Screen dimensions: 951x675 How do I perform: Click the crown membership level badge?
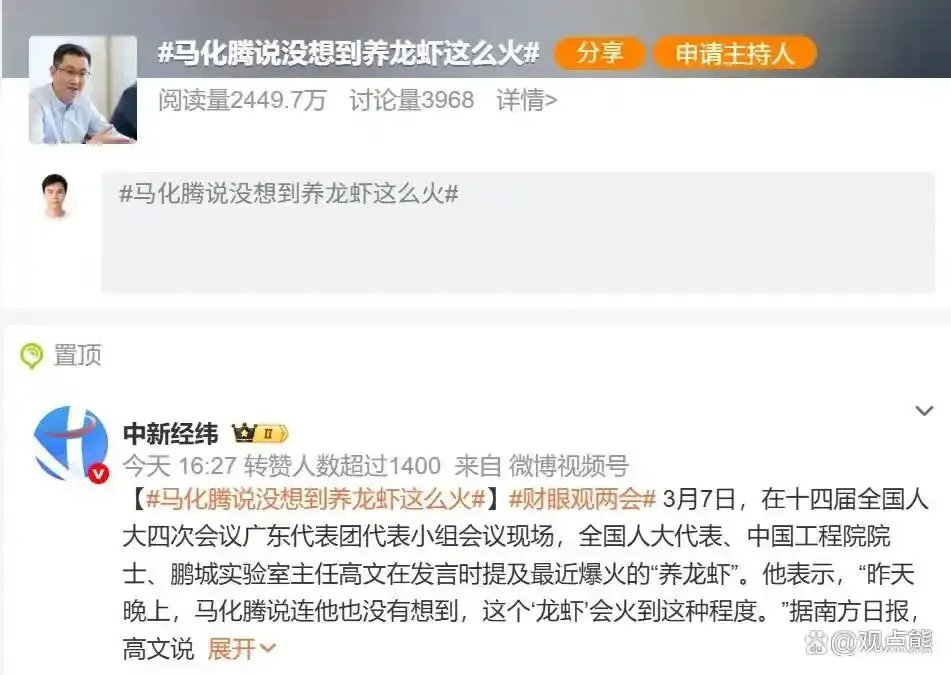tap(260, 434)
